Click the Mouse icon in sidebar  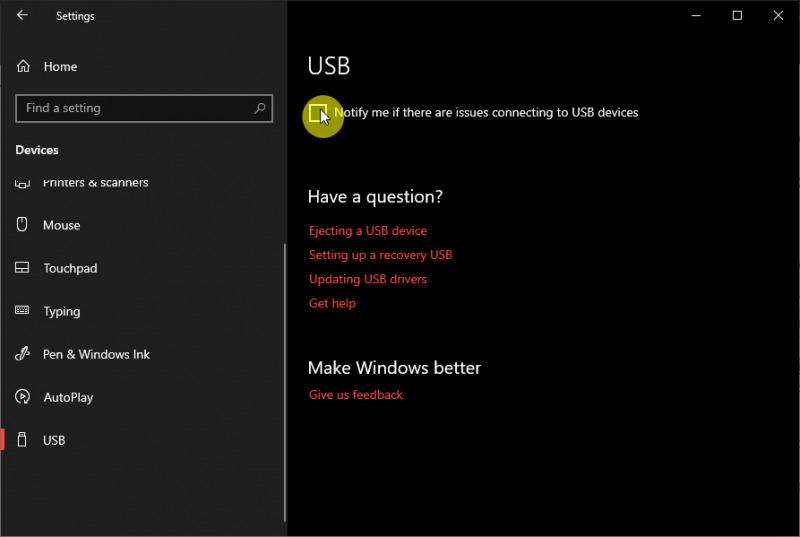pyautogui.click(x=22, y=225)
